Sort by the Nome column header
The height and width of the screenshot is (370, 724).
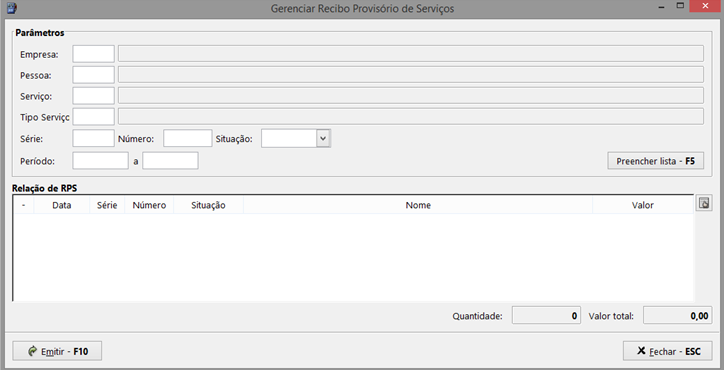(418, 206)
